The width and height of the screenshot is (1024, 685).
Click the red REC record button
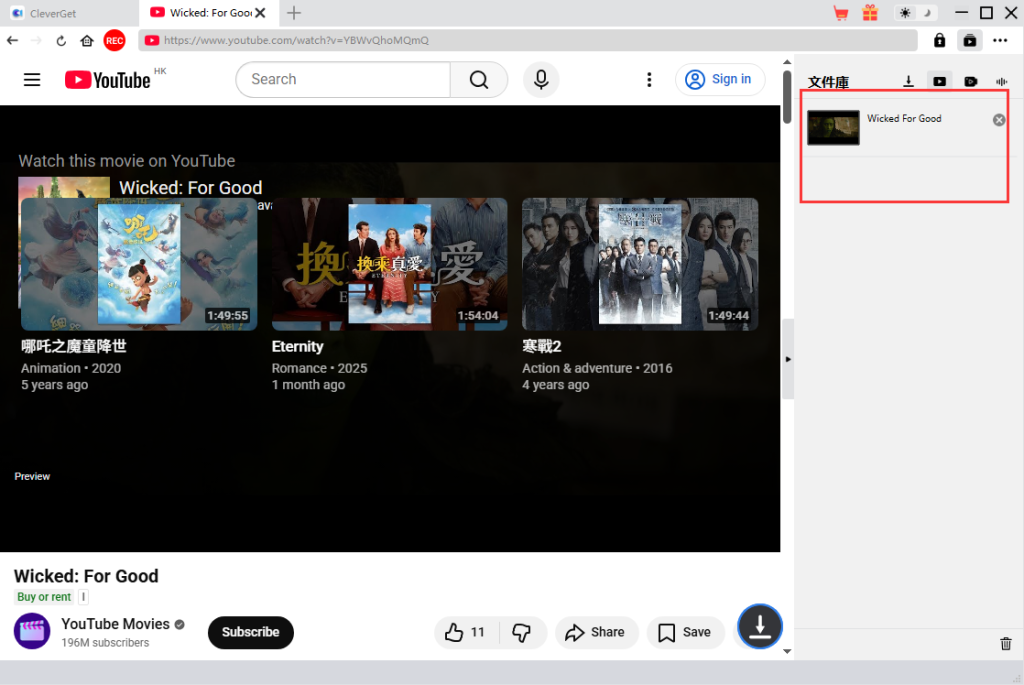tap(114, 40)
